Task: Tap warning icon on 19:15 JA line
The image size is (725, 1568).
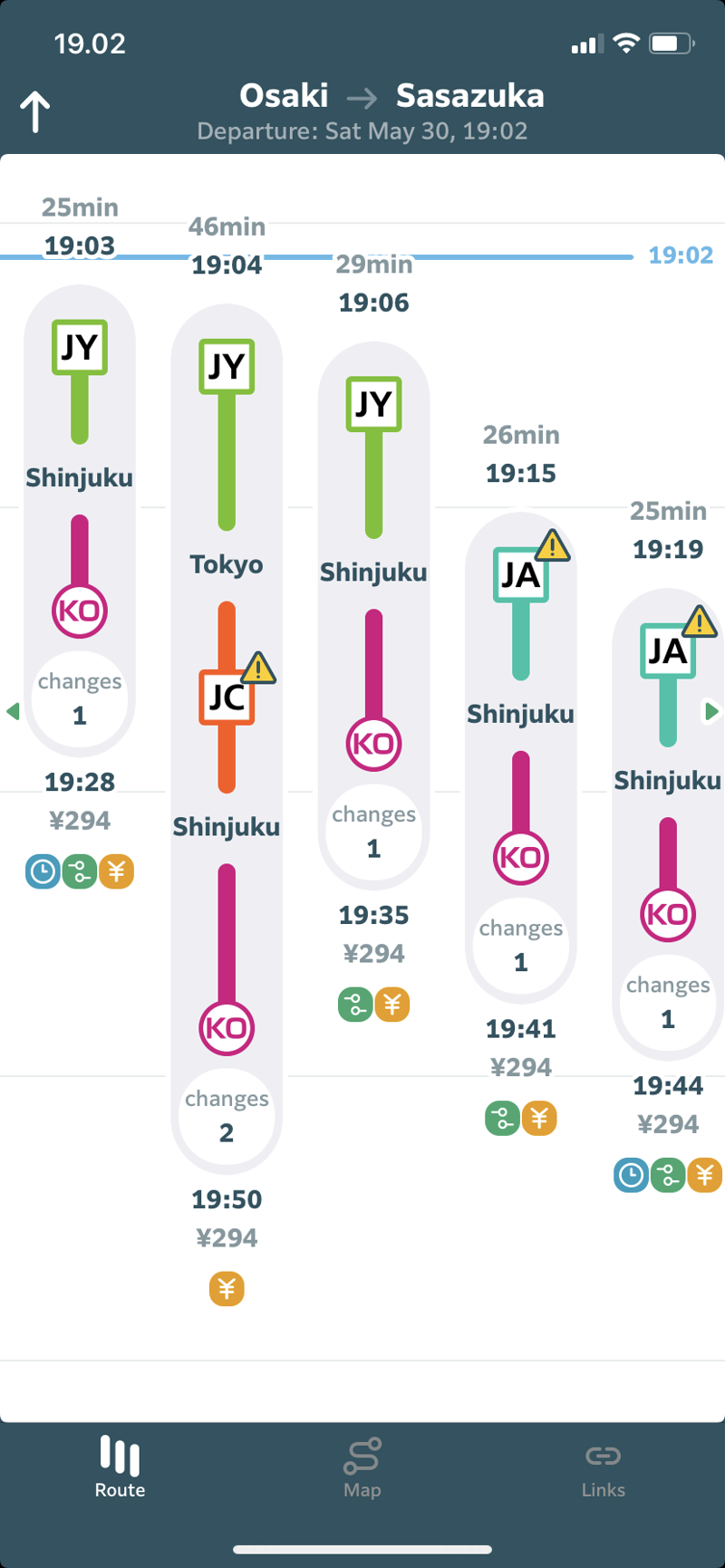Action: pos(552,545)
